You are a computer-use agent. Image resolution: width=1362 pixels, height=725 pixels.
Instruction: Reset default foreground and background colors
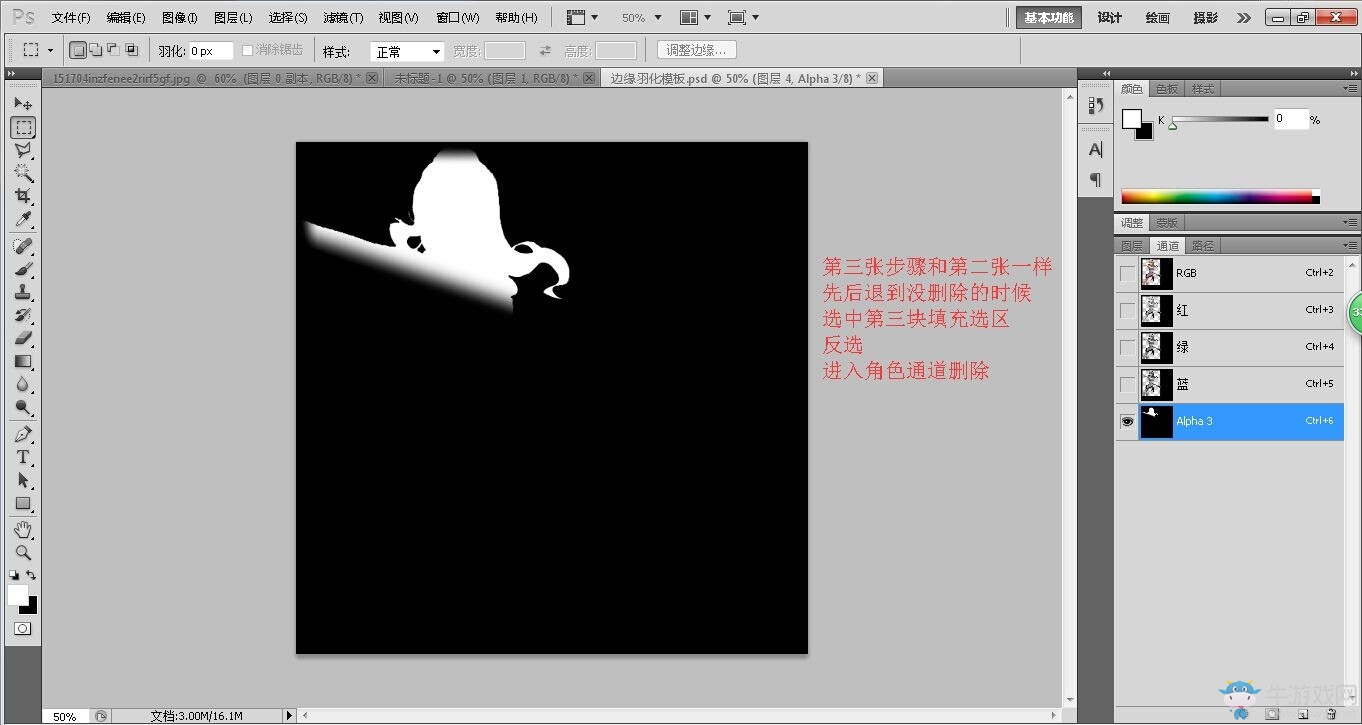tap(14, 575)
